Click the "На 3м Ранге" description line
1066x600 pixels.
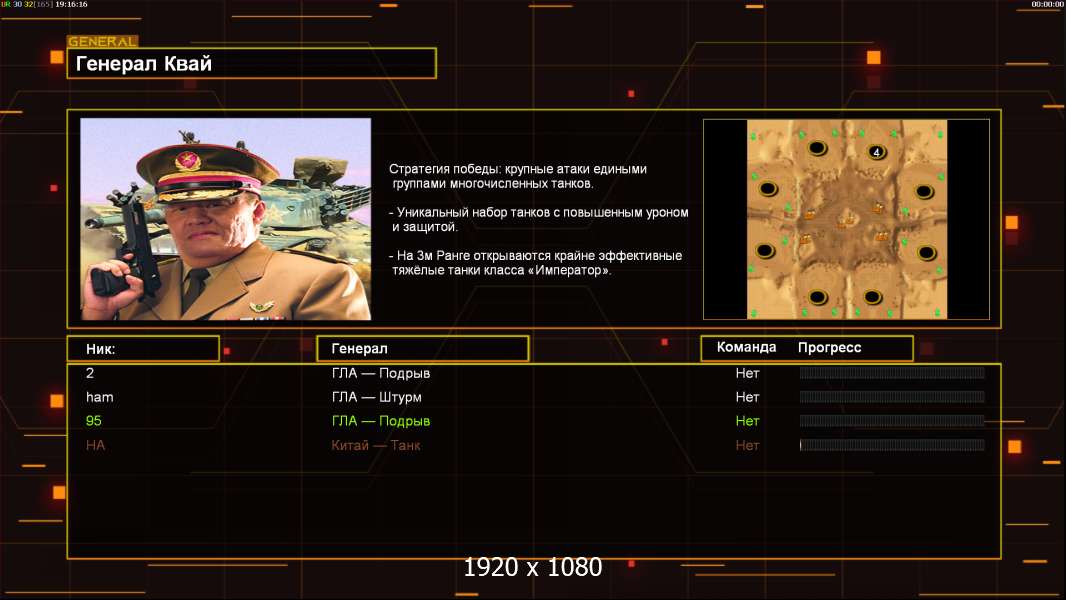pyautogui.click(x=535, y=263)
